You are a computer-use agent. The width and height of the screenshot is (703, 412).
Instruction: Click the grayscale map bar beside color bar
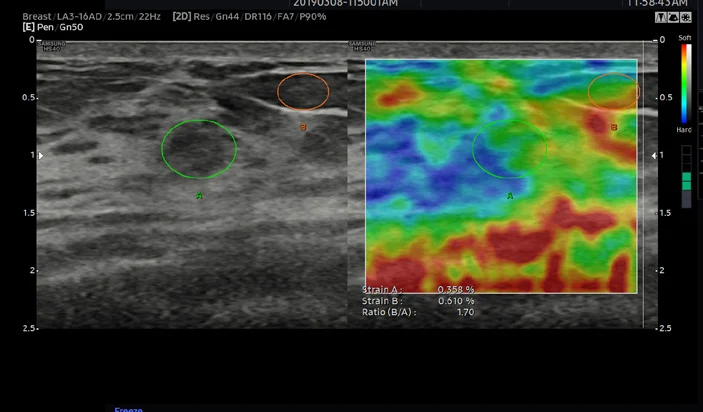tap(690, 84)
